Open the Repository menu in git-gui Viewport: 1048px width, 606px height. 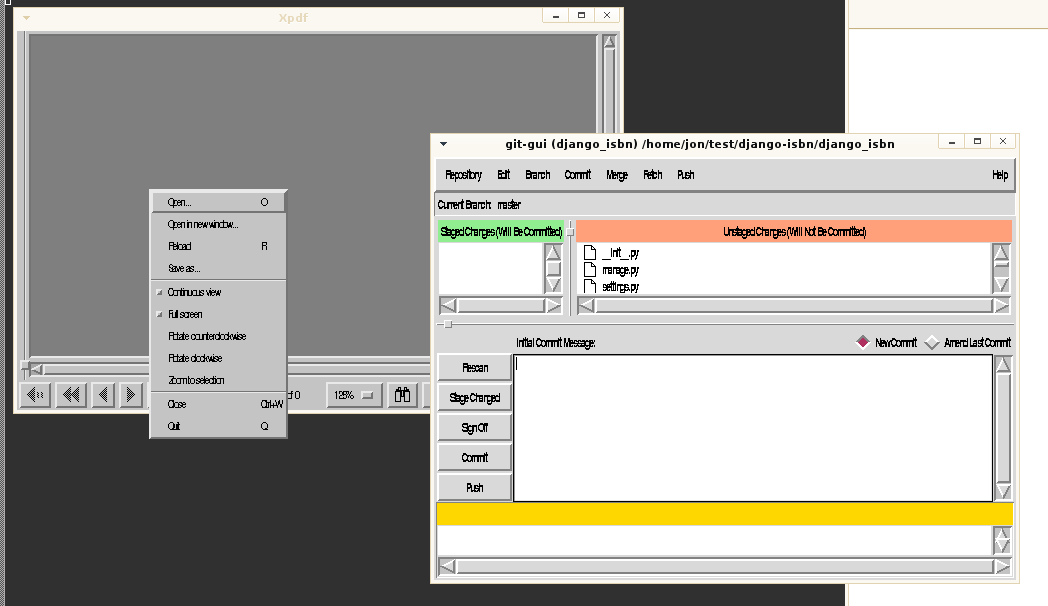[x=463, y=175]
